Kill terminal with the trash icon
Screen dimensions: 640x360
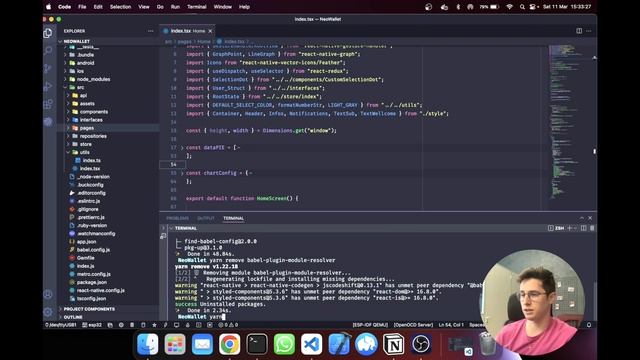click(x=592, y=228)
